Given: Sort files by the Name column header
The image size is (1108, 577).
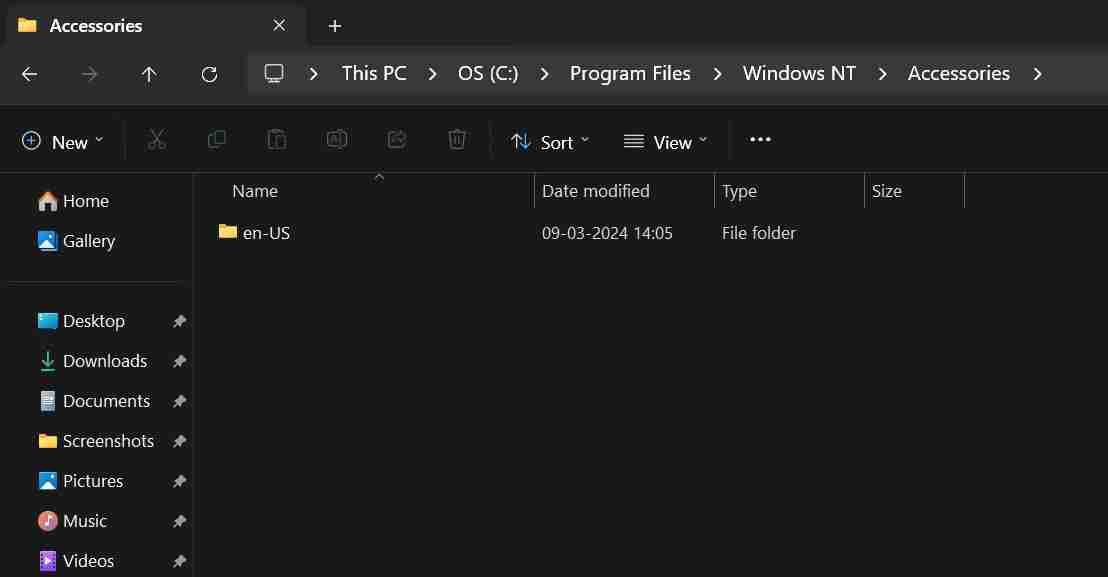Looking at the screenshot, I should (254, 191).
